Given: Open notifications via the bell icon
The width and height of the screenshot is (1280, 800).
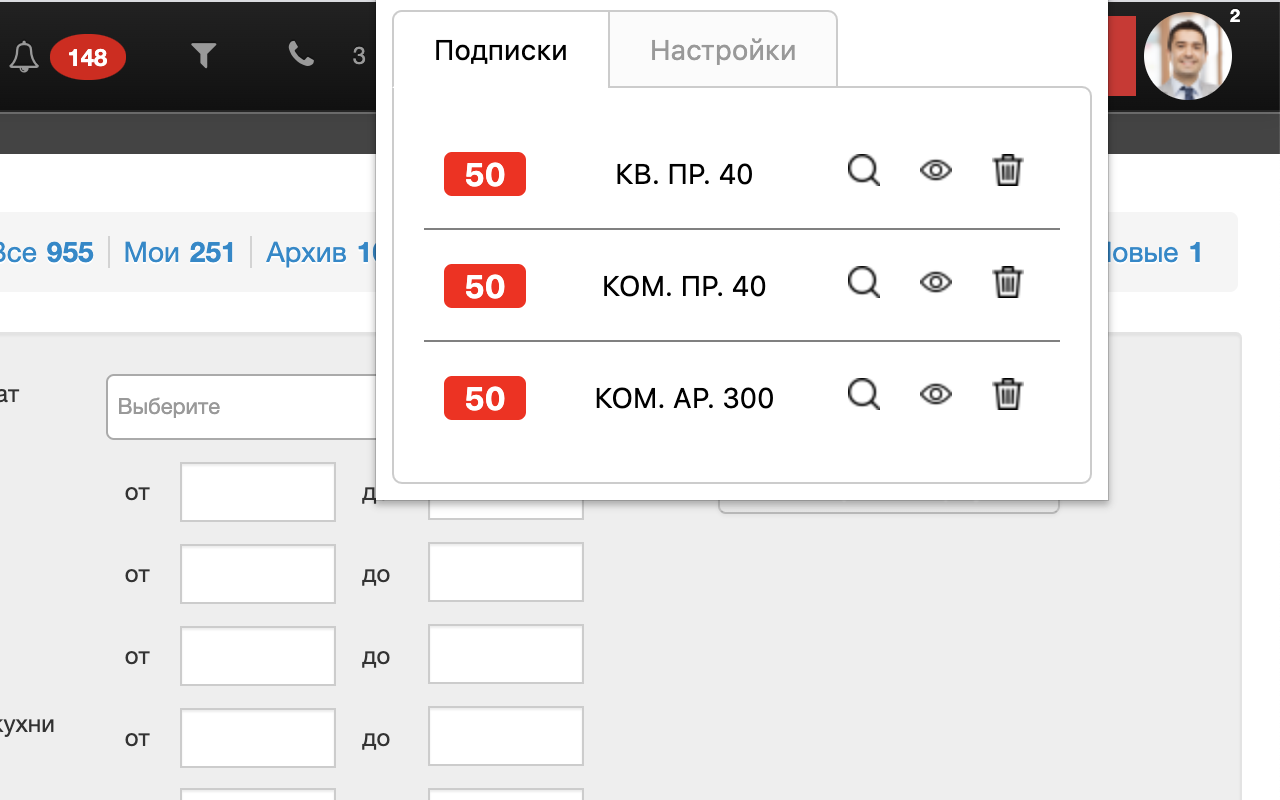Looking at the screenshot, I should tap(24, 56).
